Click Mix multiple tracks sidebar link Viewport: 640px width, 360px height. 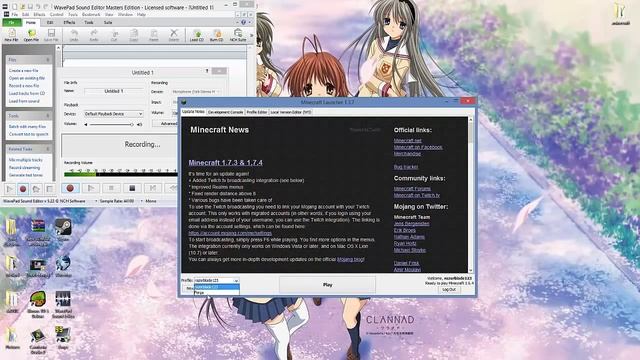click(x=25, y=160)
